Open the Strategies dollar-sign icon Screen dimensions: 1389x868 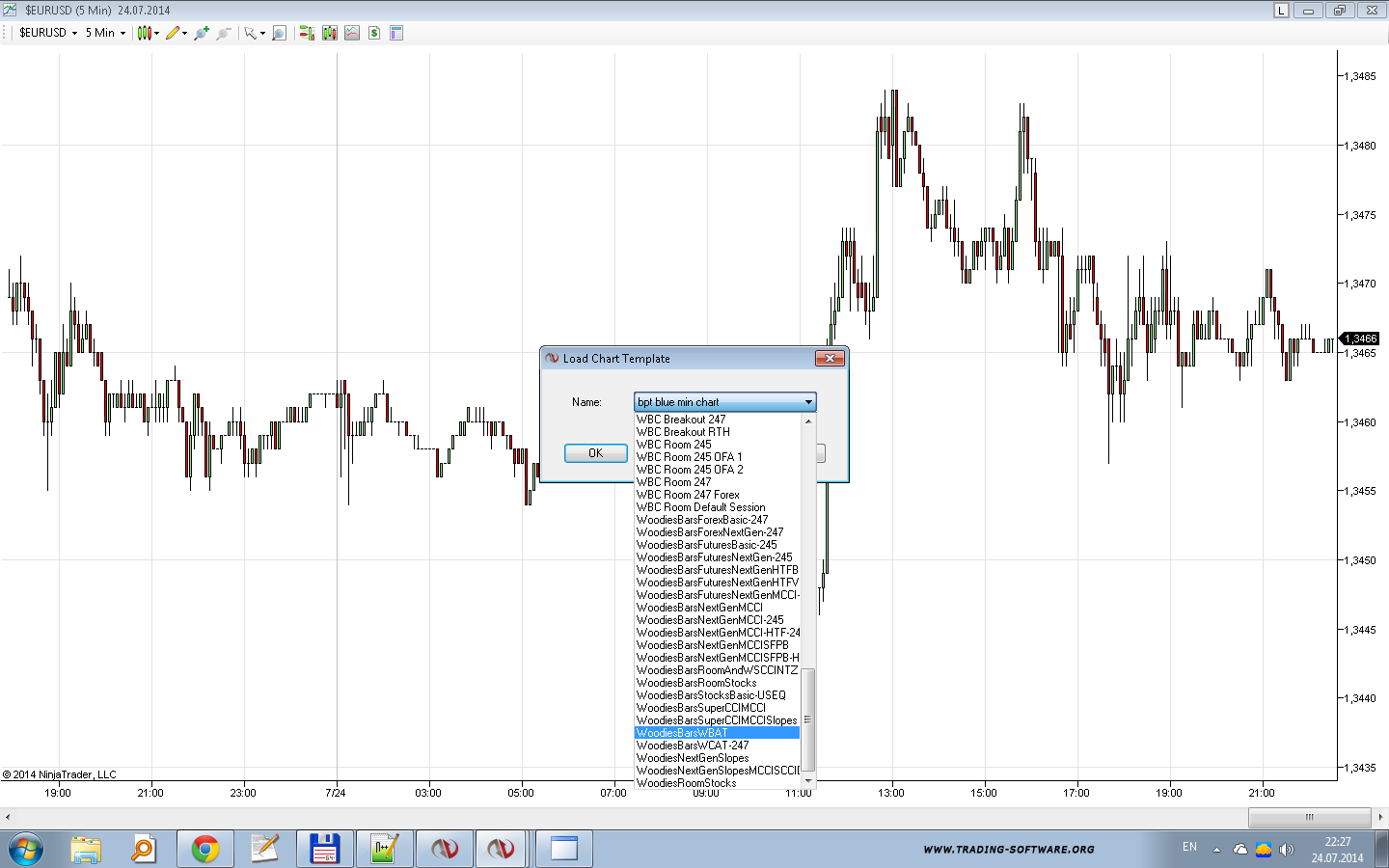point(374,33)
